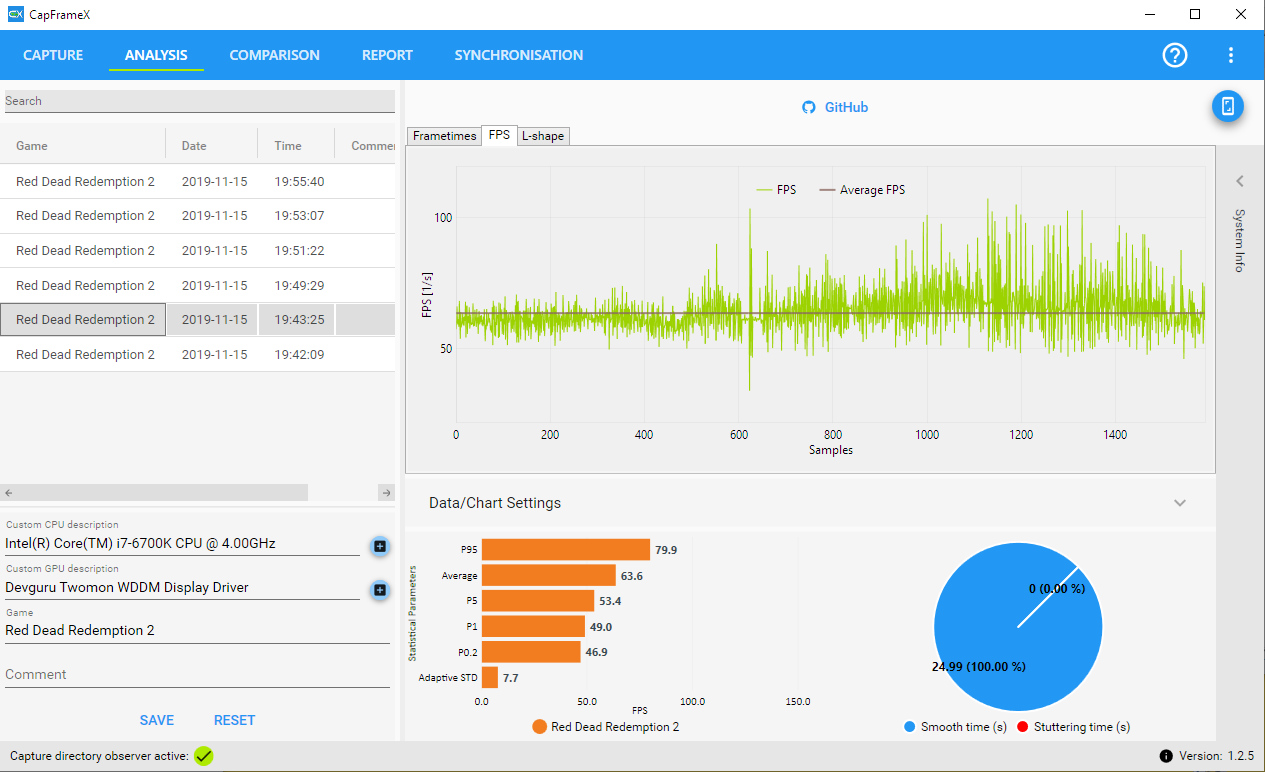The image size is (1265, 772).
Task: Select the record captured at 19:51:22
Action: (x=198, y=251)
